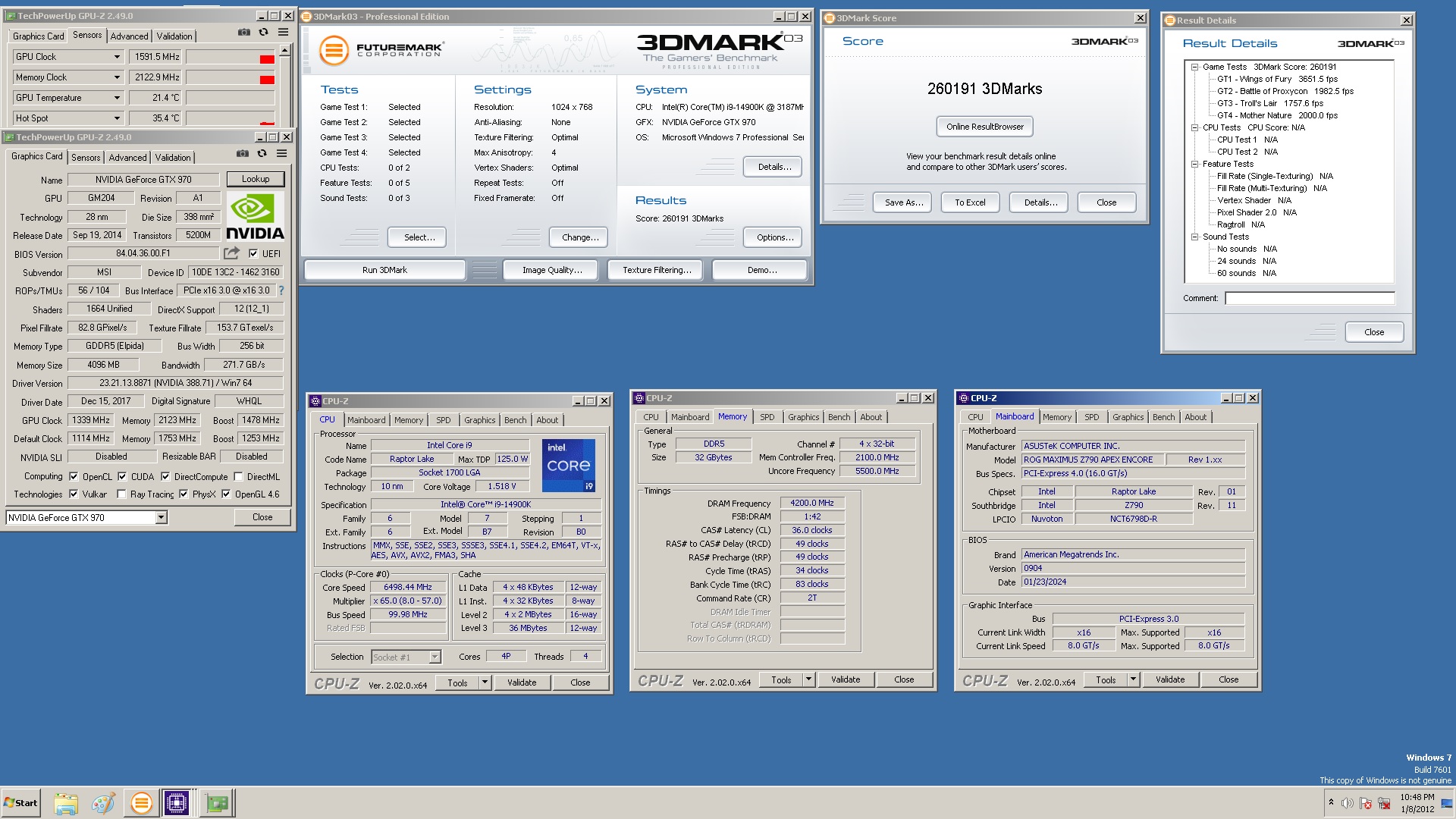The width and height of the screenshot is (1456, 819).
Task: Open Graphics tab in CPU-Z CPU window
Action: click(x=479, y=420)
